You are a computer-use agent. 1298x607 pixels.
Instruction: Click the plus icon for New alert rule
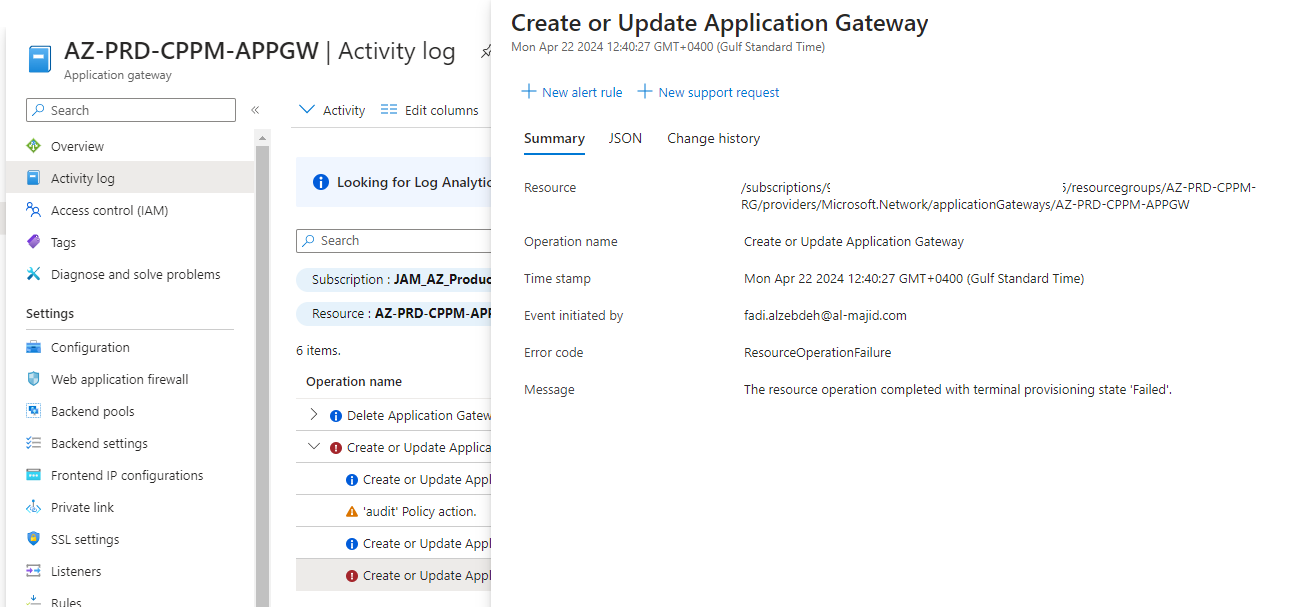point(529,92)
